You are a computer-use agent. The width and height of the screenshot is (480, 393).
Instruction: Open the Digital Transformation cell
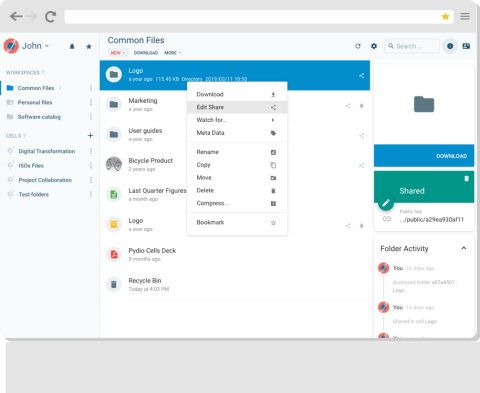tap(47, 151)
